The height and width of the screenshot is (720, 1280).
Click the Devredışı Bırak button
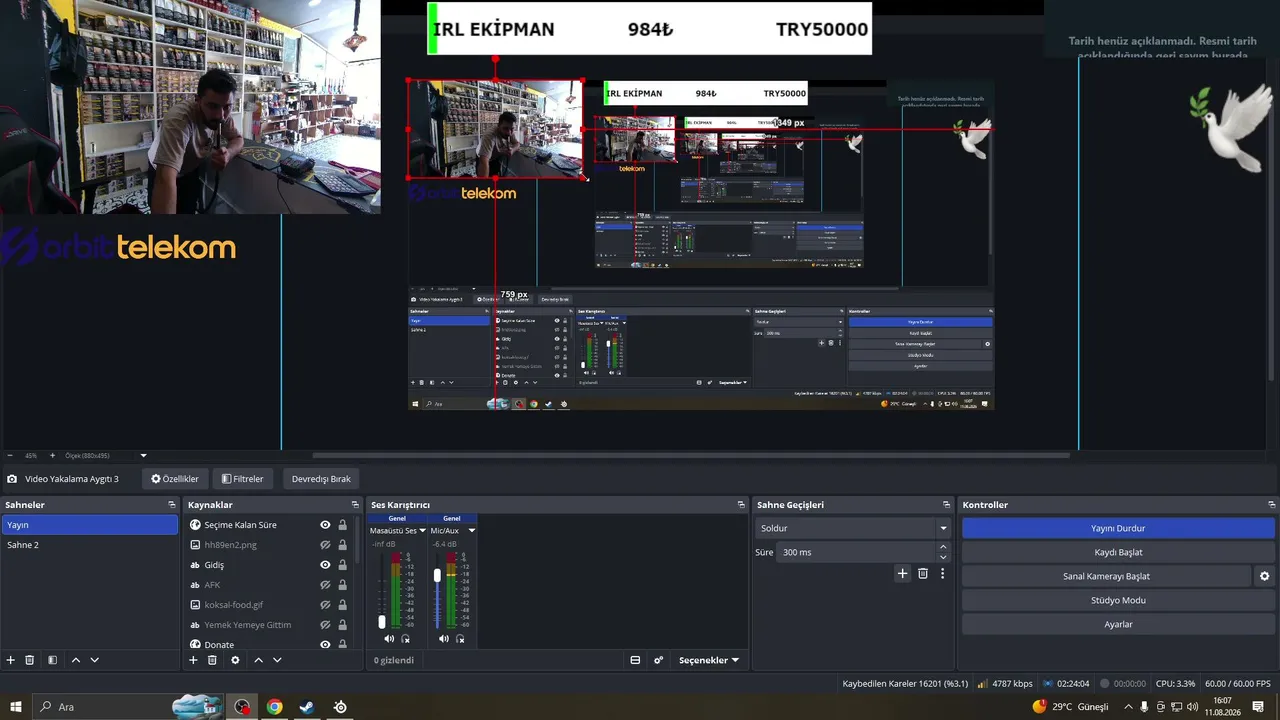321,479
